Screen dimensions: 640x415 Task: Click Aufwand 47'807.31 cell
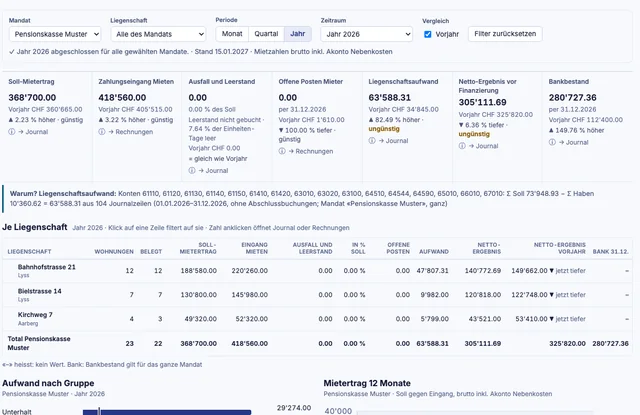click(433, 271)
